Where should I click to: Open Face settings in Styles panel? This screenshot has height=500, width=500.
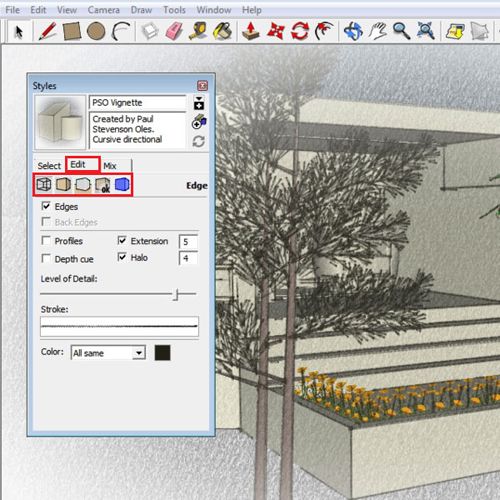pos(63,184)
